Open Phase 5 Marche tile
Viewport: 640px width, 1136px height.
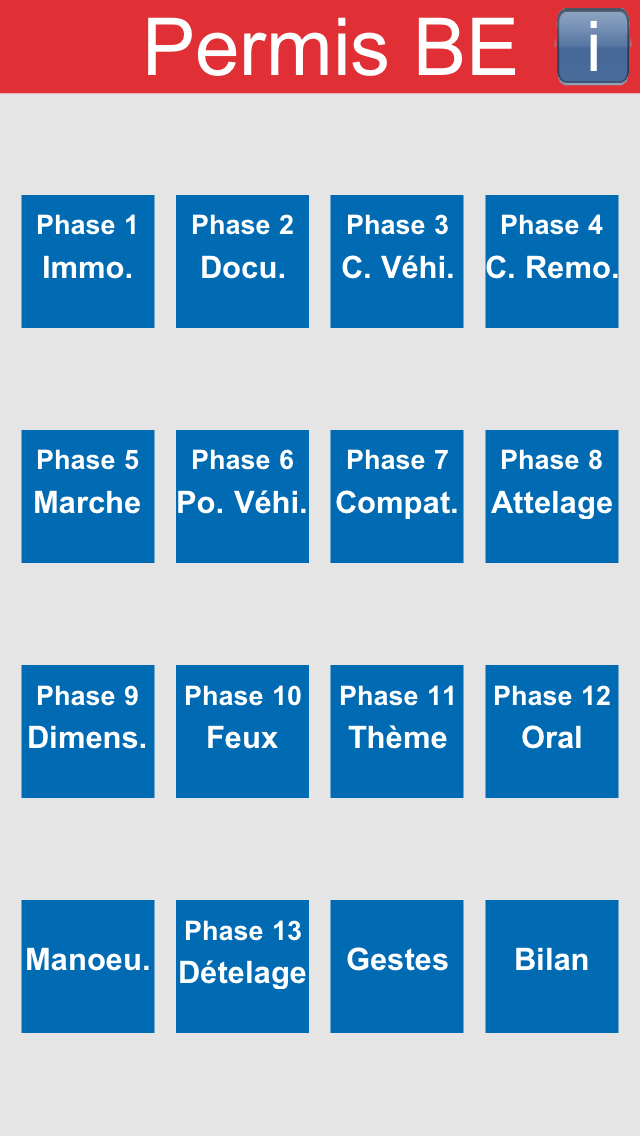[x=88, y=496]
